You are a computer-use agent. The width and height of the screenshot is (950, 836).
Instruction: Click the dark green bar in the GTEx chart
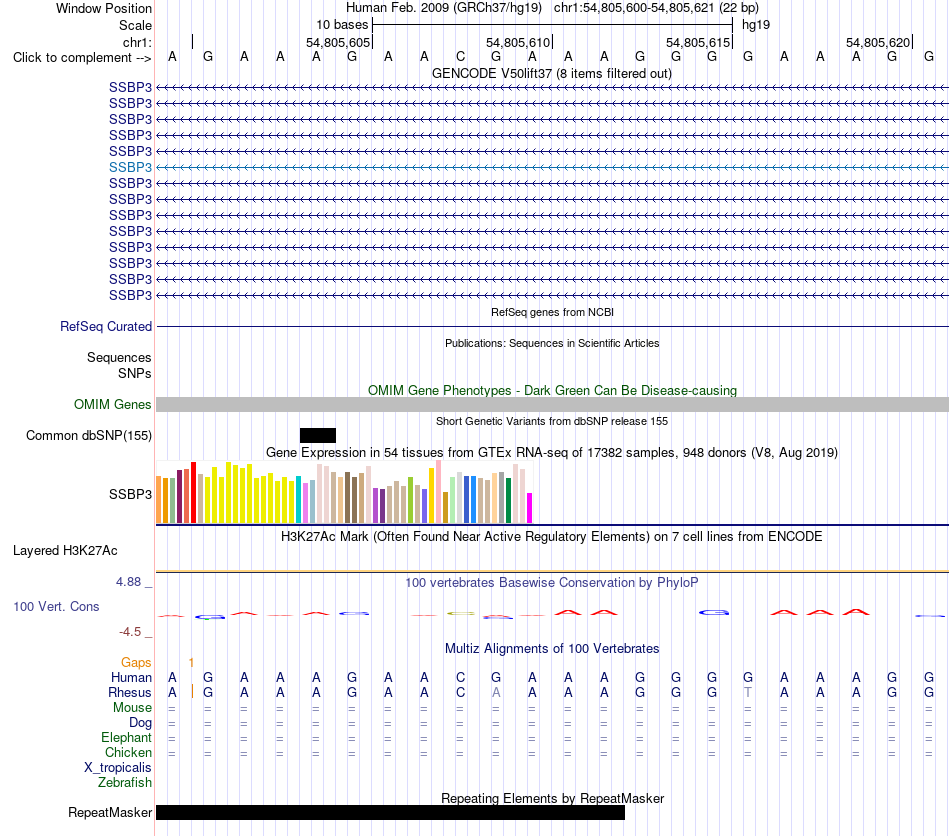click(508, 500)
